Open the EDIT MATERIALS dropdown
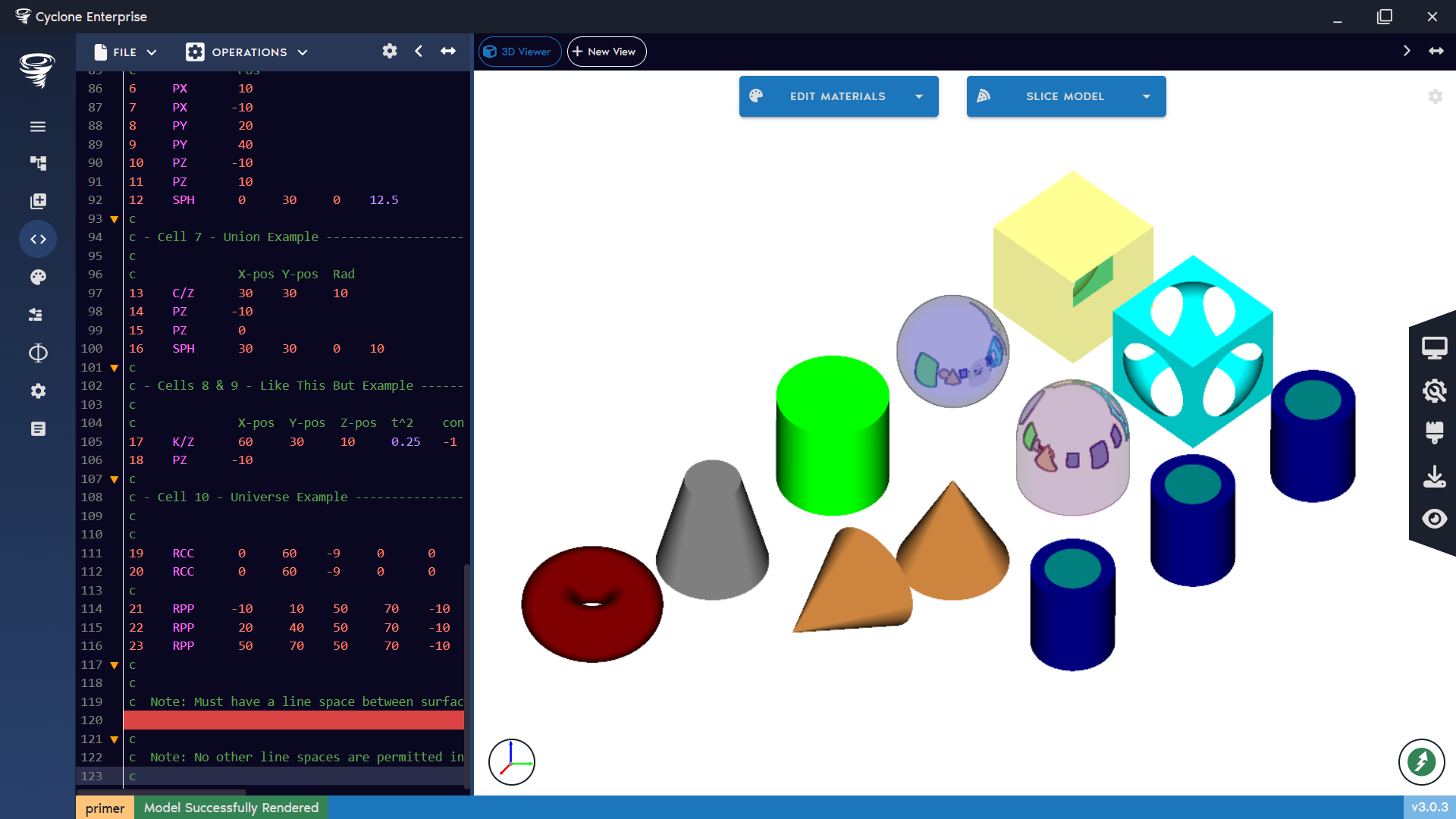The width and height of the screenshot is (1456, 819). point(918,96)
